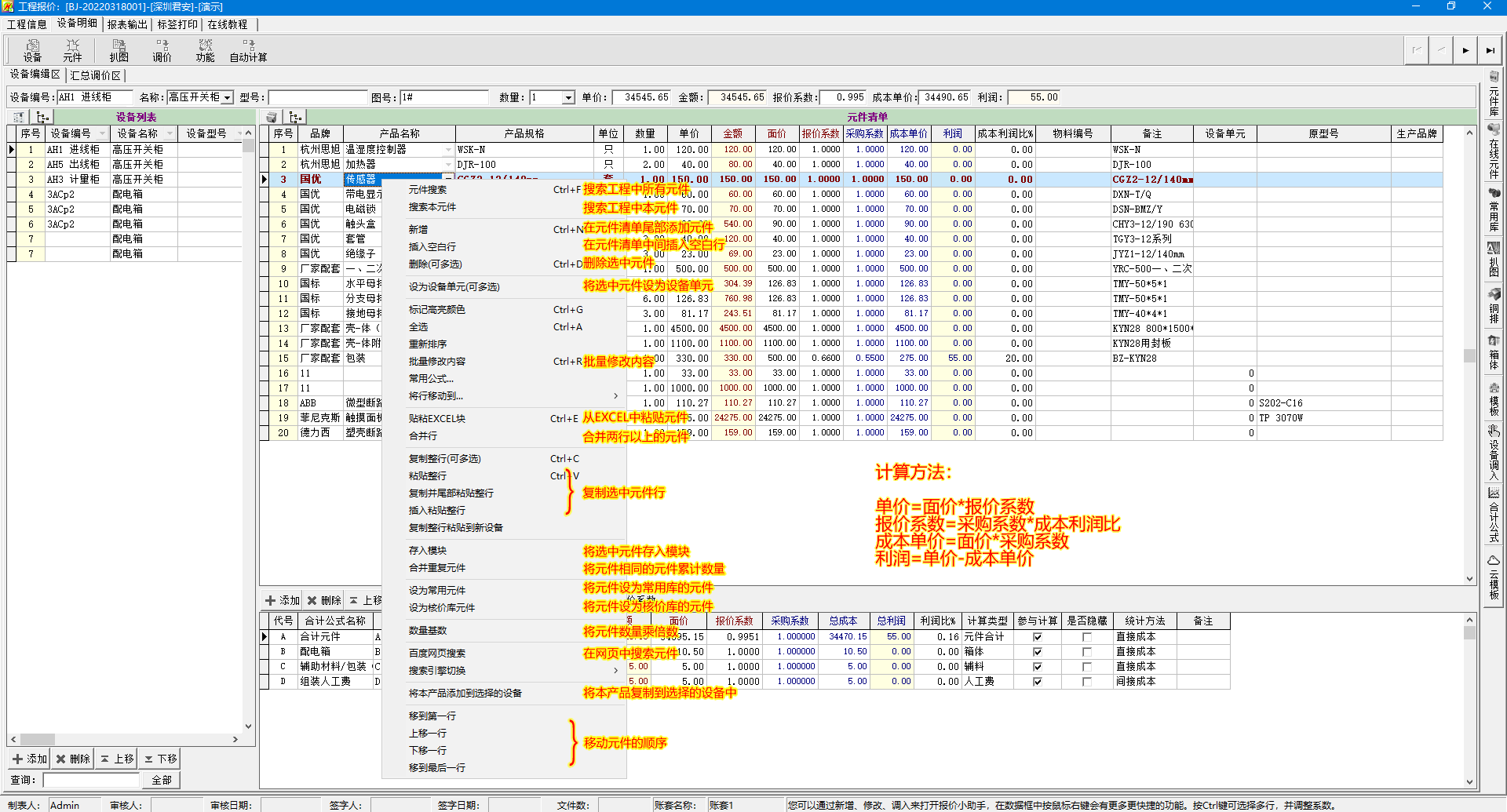
Task: Open product name dropdown in 加热器 row
Action: point(449,164)
